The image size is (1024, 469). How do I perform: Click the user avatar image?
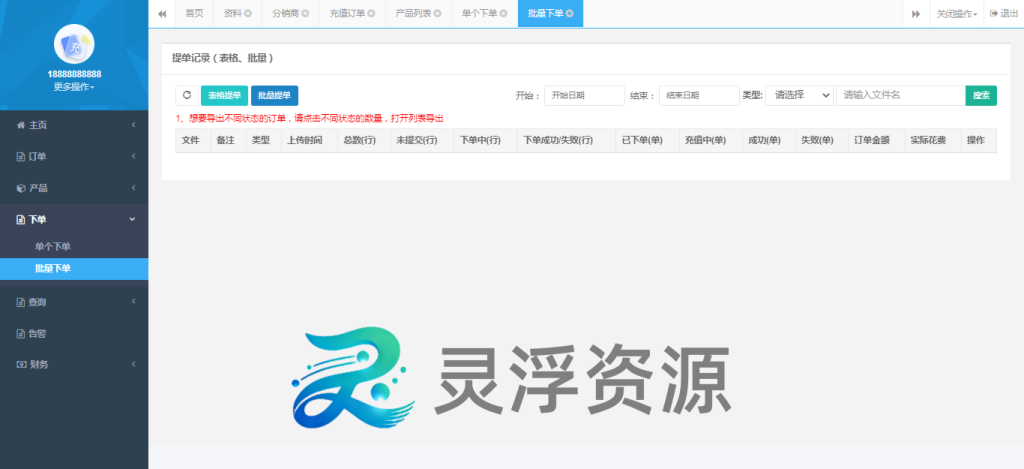[x=74, y=44]
